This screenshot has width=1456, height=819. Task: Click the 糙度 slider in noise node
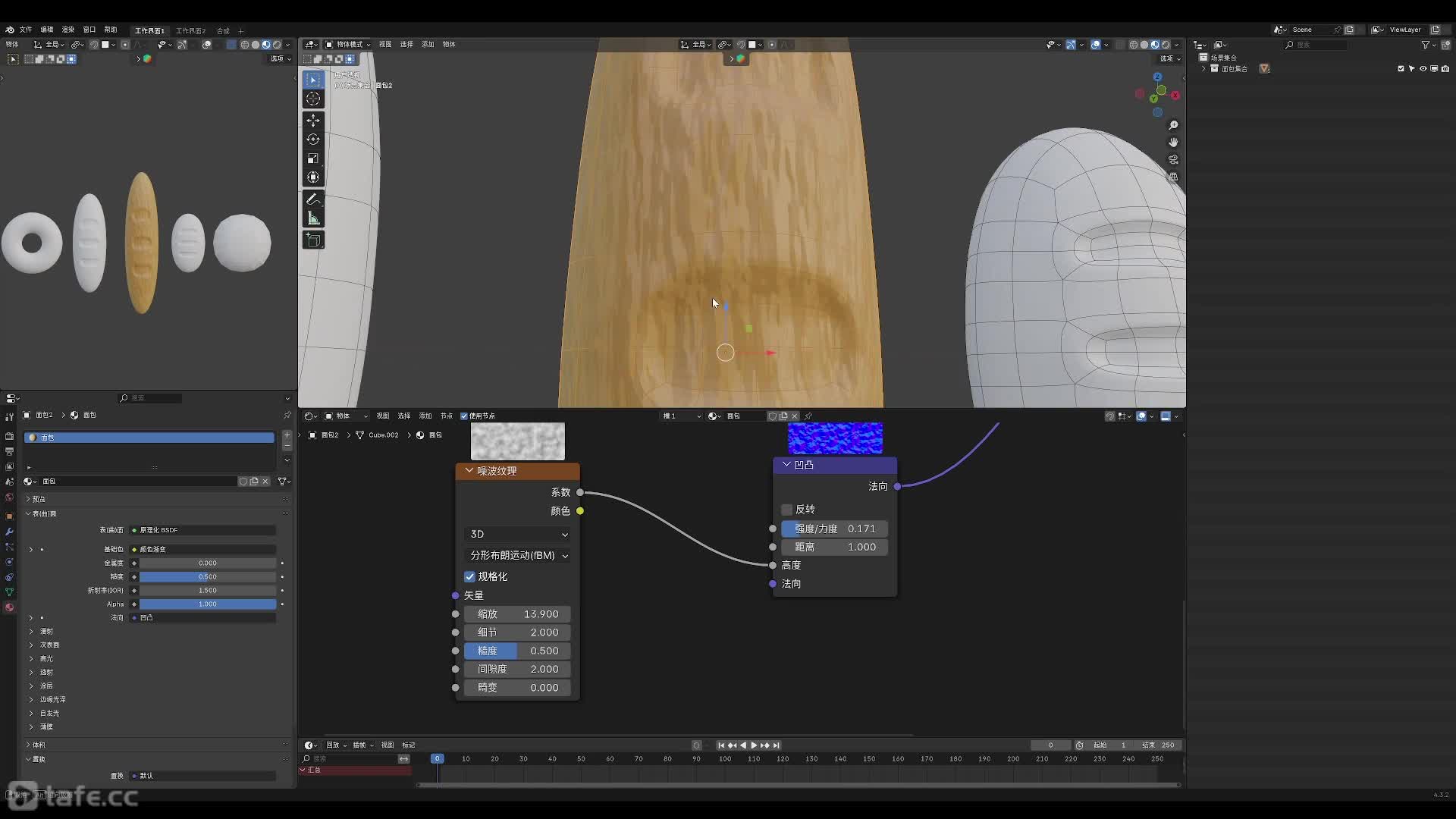[518, 651]
